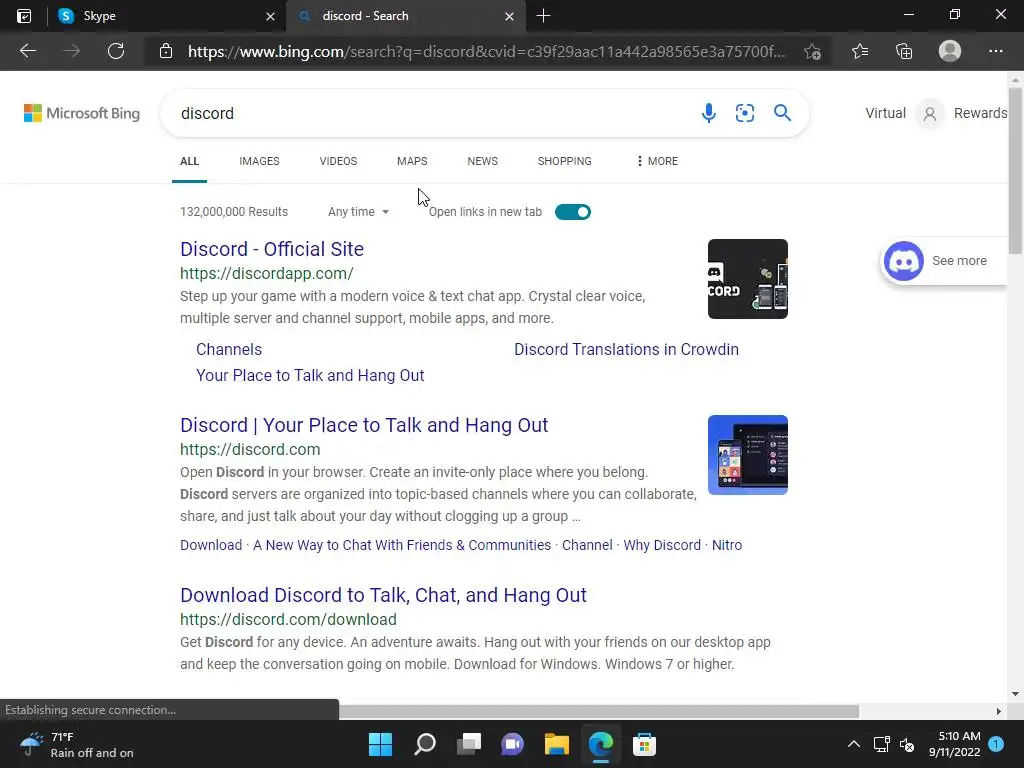Viewport: 1024px width, 768px height.
Task: Click the horizontal scrollbar thumb
Action: 599,711
